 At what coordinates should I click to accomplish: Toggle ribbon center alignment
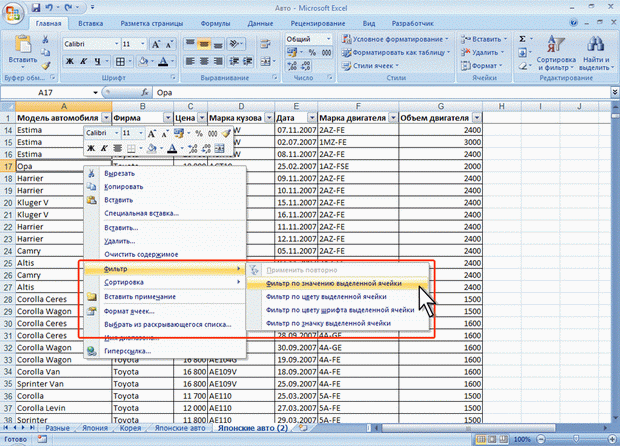coord(204,61)
